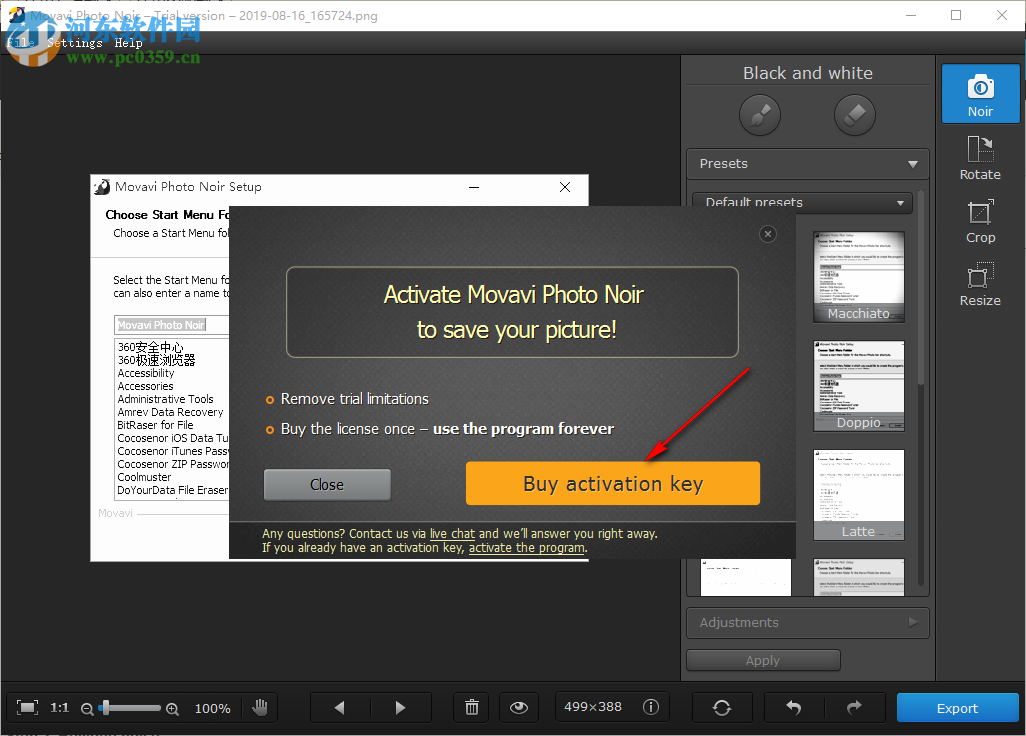1026x736 pixels.
Task: Keep Noir tab active in sidebar
Action: [980, 93]
